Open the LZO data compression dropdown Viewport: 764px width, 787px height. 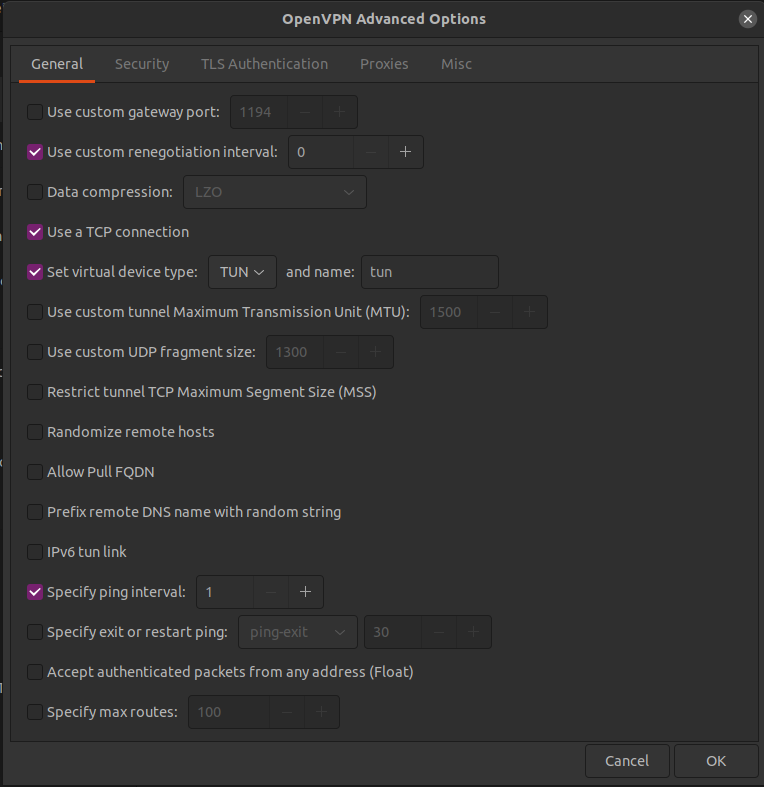(x=275, y=192)
